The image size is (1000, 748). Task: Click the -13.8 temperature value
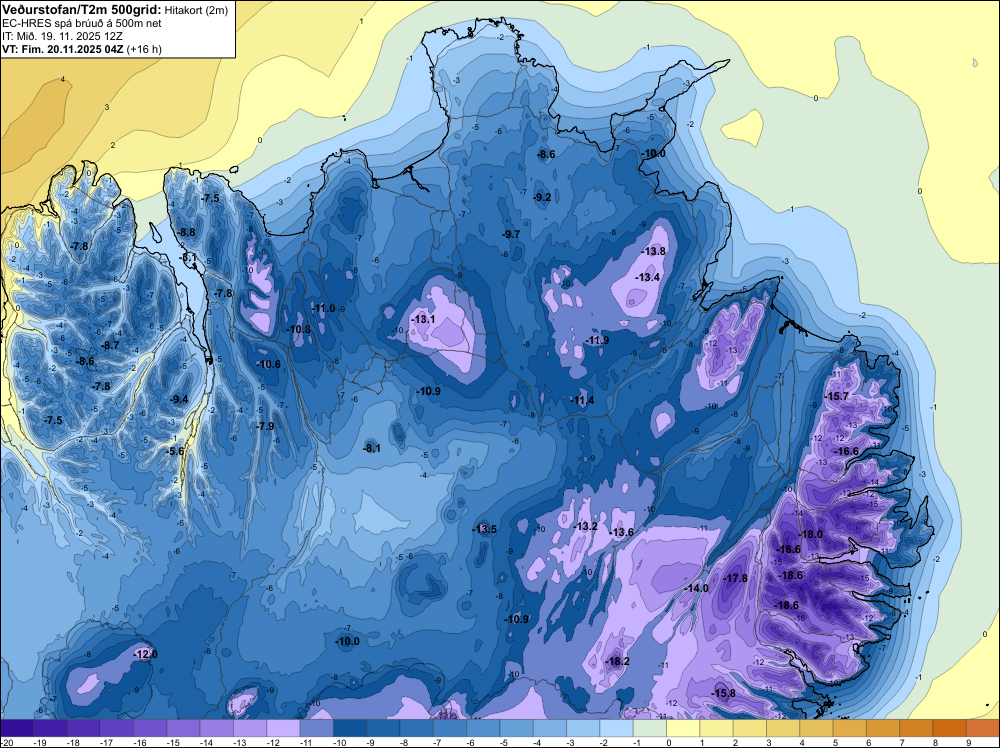coord(654,252)
